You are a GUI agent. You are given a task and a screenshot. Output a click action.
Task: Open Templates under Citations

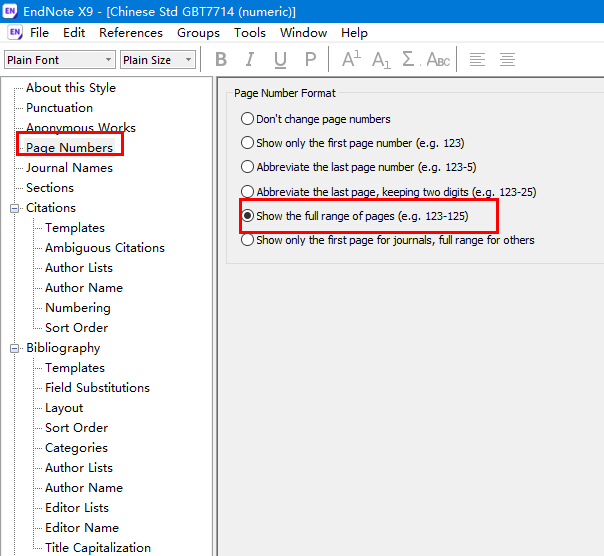(x=75, y=228)
